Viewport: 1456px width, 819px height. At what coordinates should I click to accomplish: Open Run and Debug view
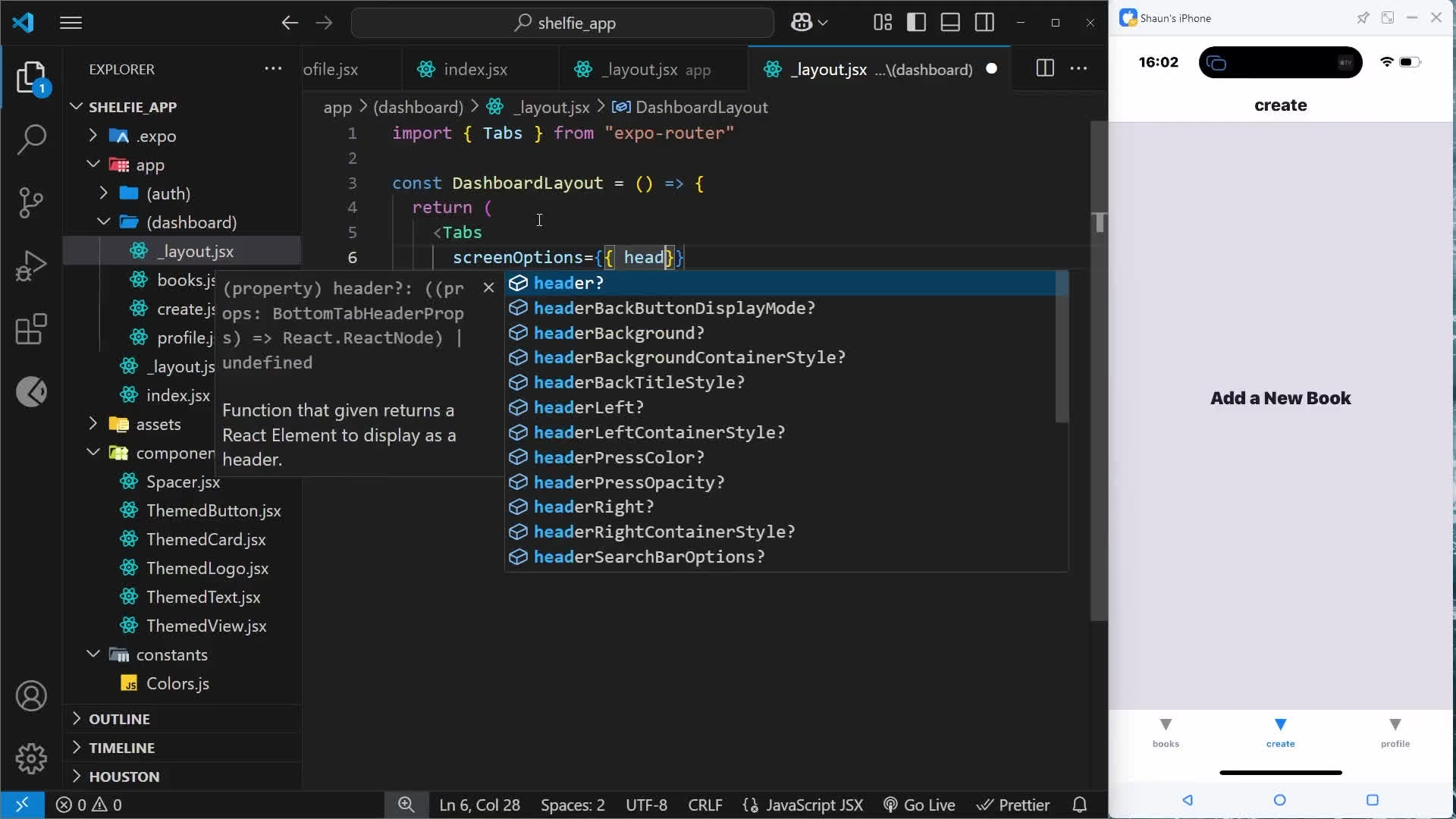pyautogui.click(x=31, y=265)
